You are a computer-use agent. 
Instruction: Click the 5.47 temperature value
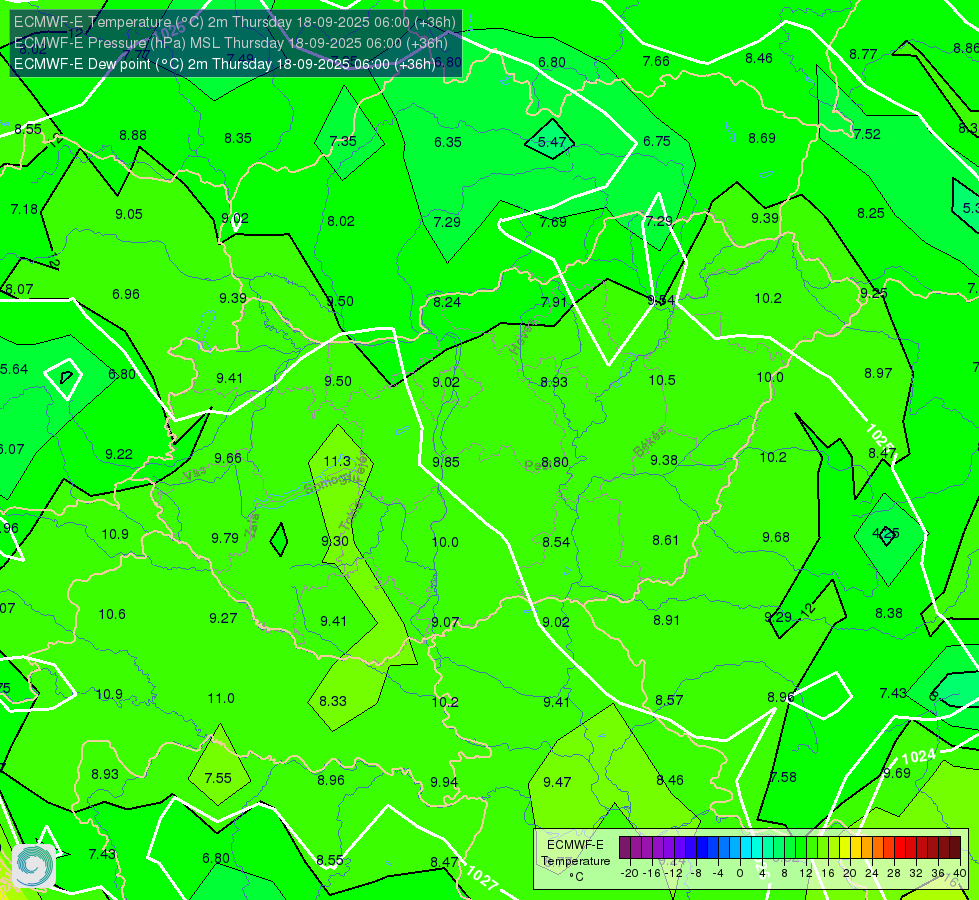(552, 142)
